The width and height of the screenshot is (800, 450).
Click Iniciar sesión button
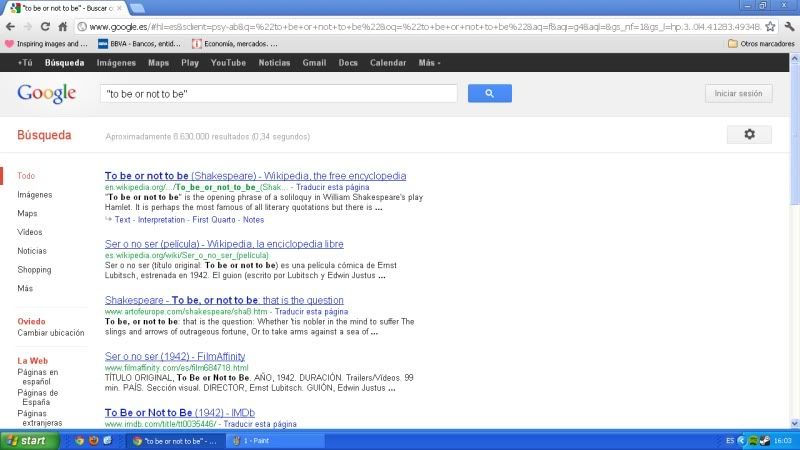pos(738,93)
